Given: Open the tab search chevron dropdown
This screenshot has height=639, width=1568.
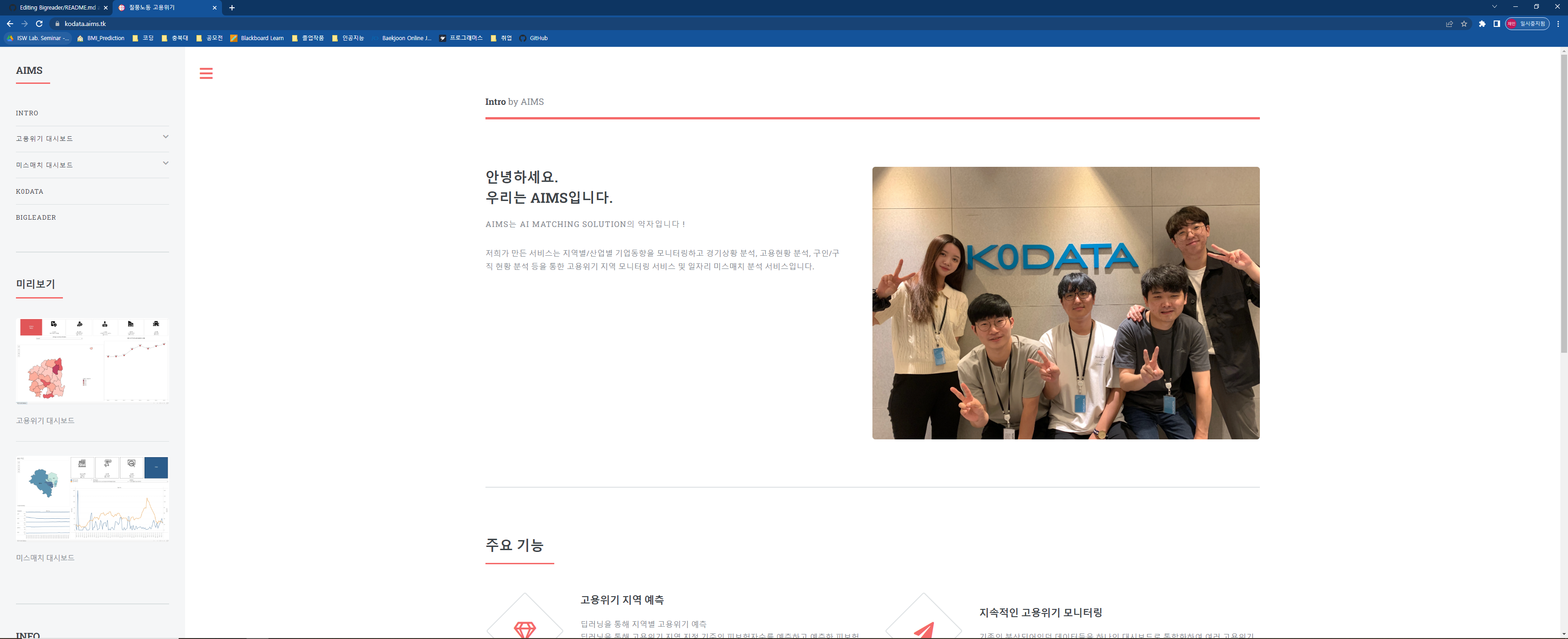Looking at the screenshot, I should (1494, 7).
